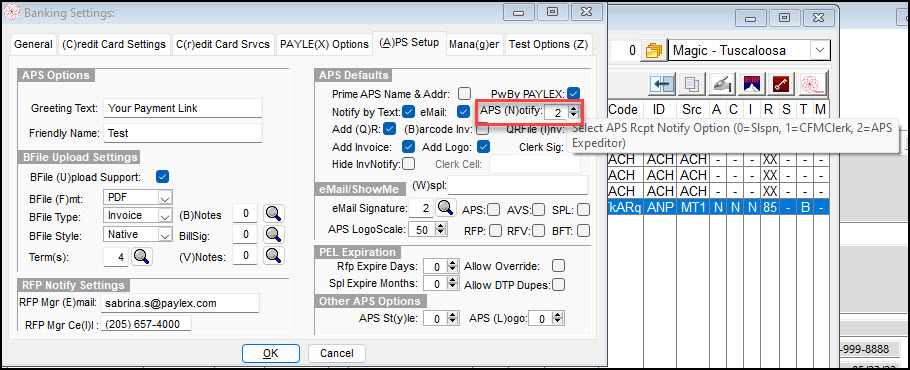910x370 pixels.
Task: Switch to the General tab
Action: [33, 44]
